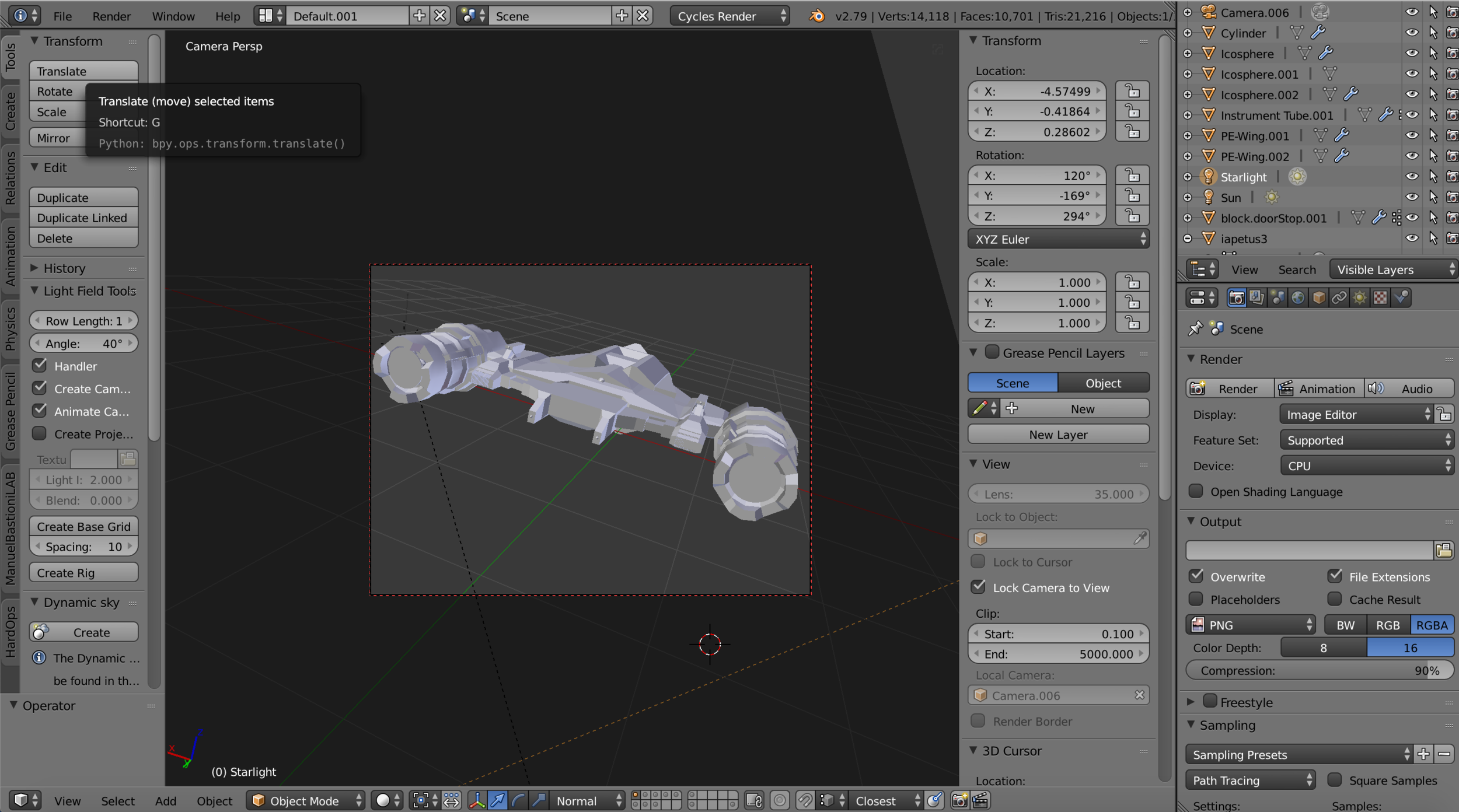This screenshot has height=812, width=1459.
Task: Select the scale manipulator icon
Action: click(539, 800)
